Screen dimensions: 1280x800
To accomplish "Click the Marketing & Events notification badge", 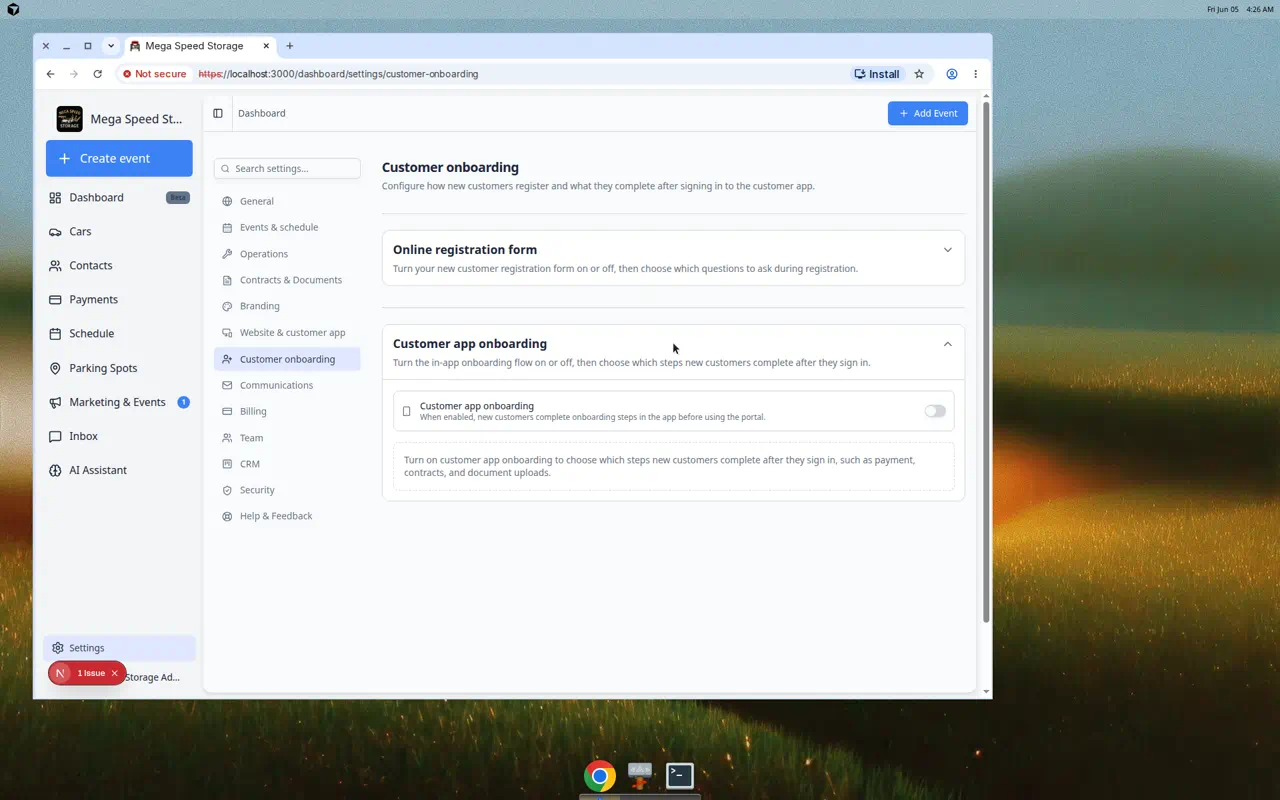I will [183, 402].
